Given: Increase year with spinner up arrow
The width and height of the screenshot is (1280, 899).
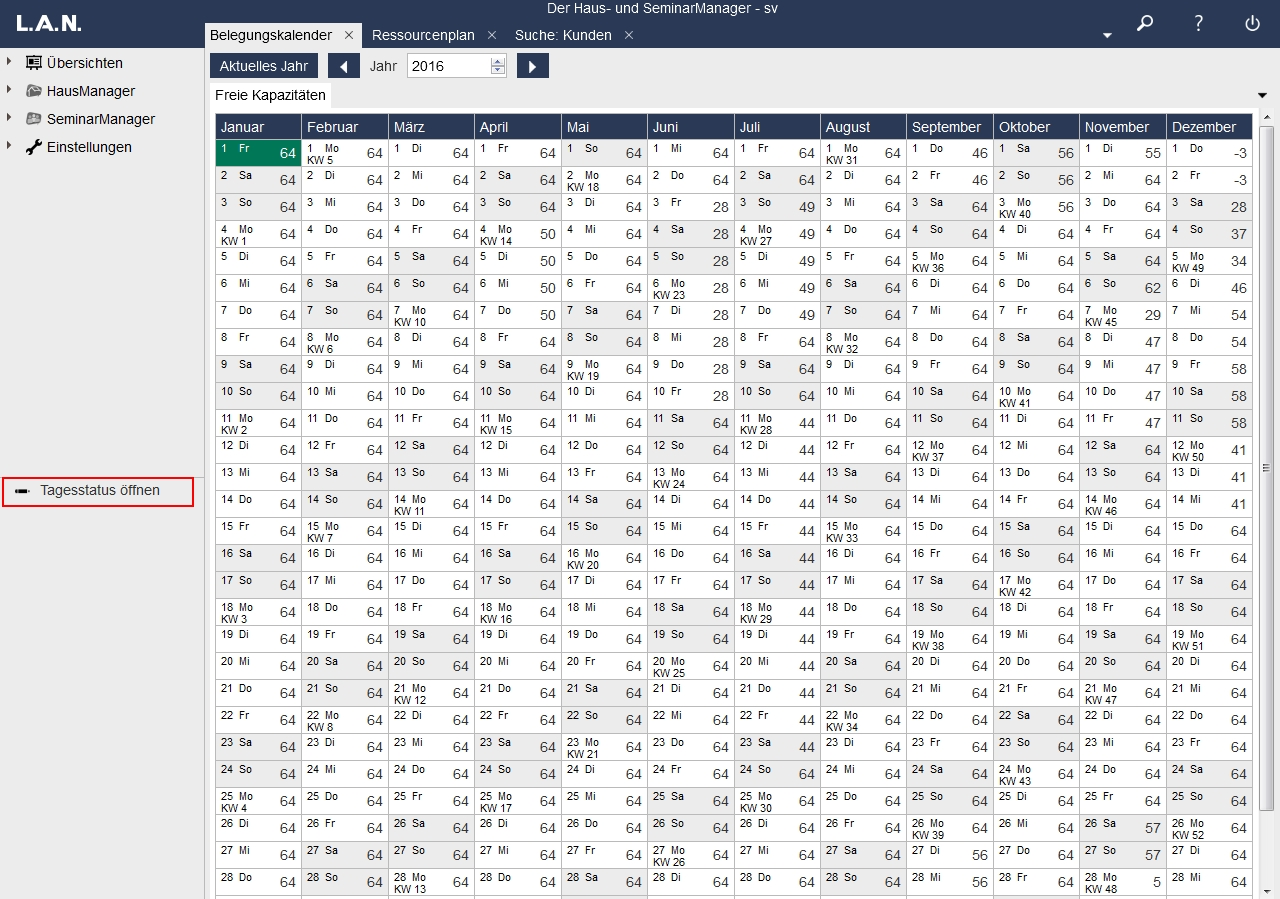Looking at the screenshot, I should click(x=498, y=61).
